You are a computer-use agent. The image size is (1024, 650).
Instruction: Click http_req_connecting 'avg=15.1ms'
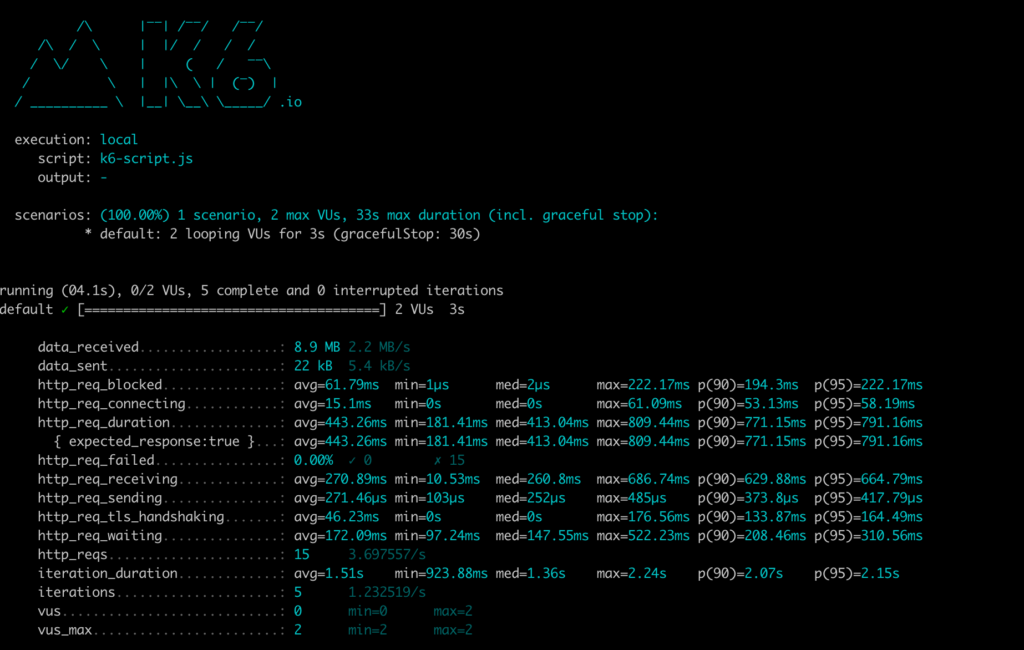click(332, 404)
